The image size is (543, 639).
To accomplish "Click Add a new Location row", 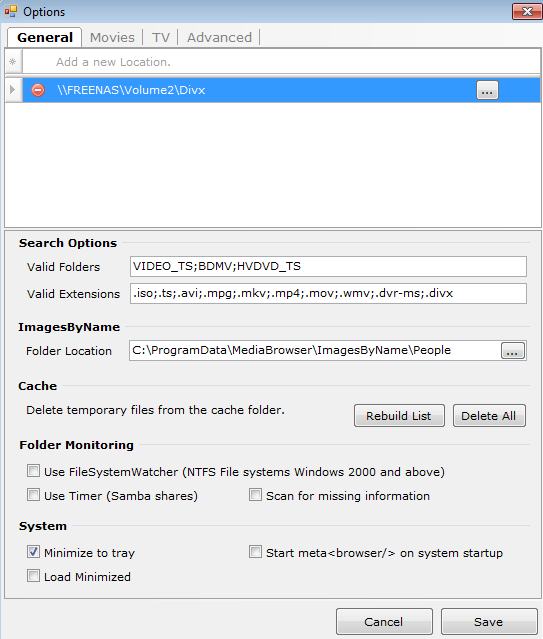I will click(281, 62).
